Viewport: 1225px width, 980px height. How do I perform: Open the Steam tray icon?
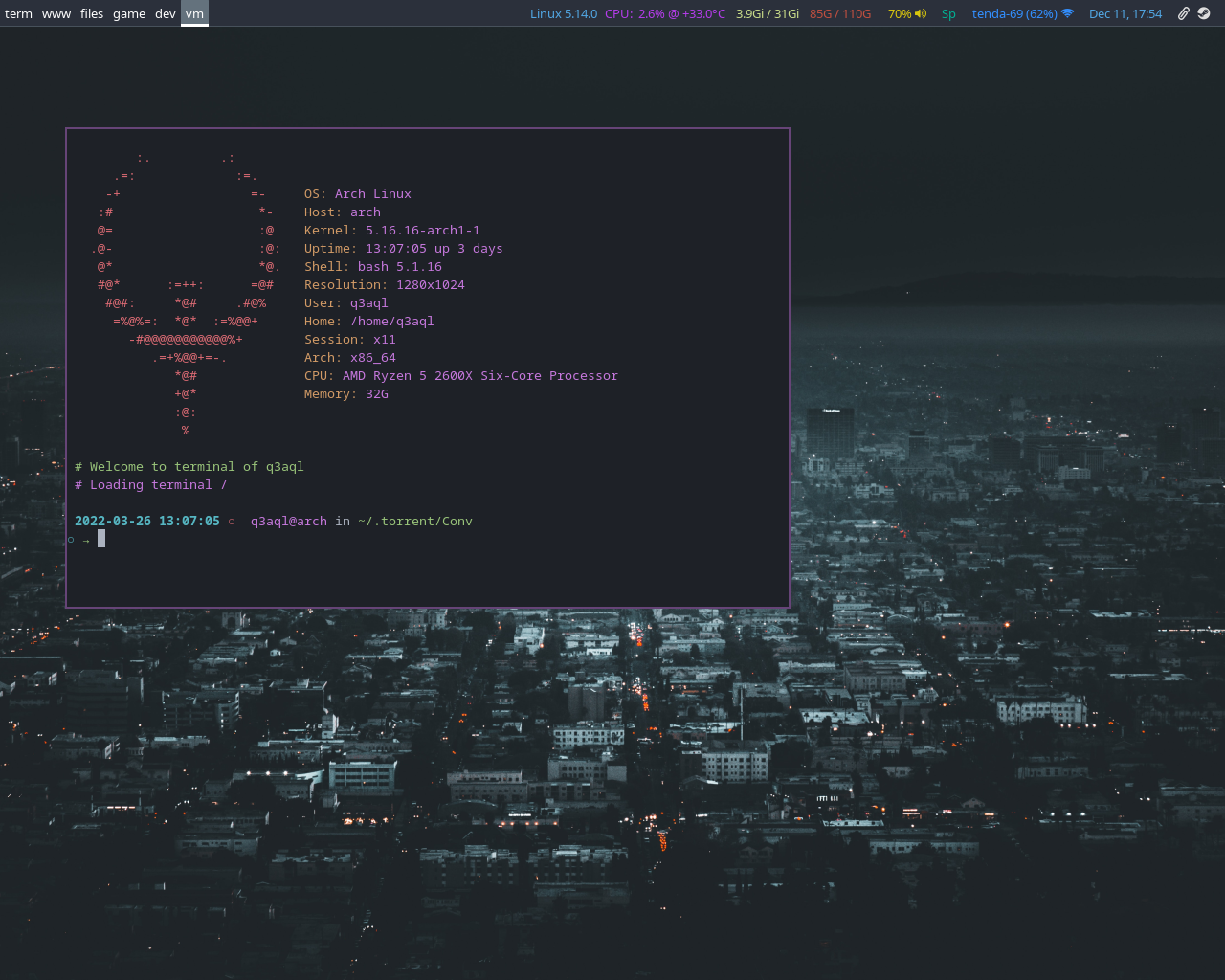1204,13
